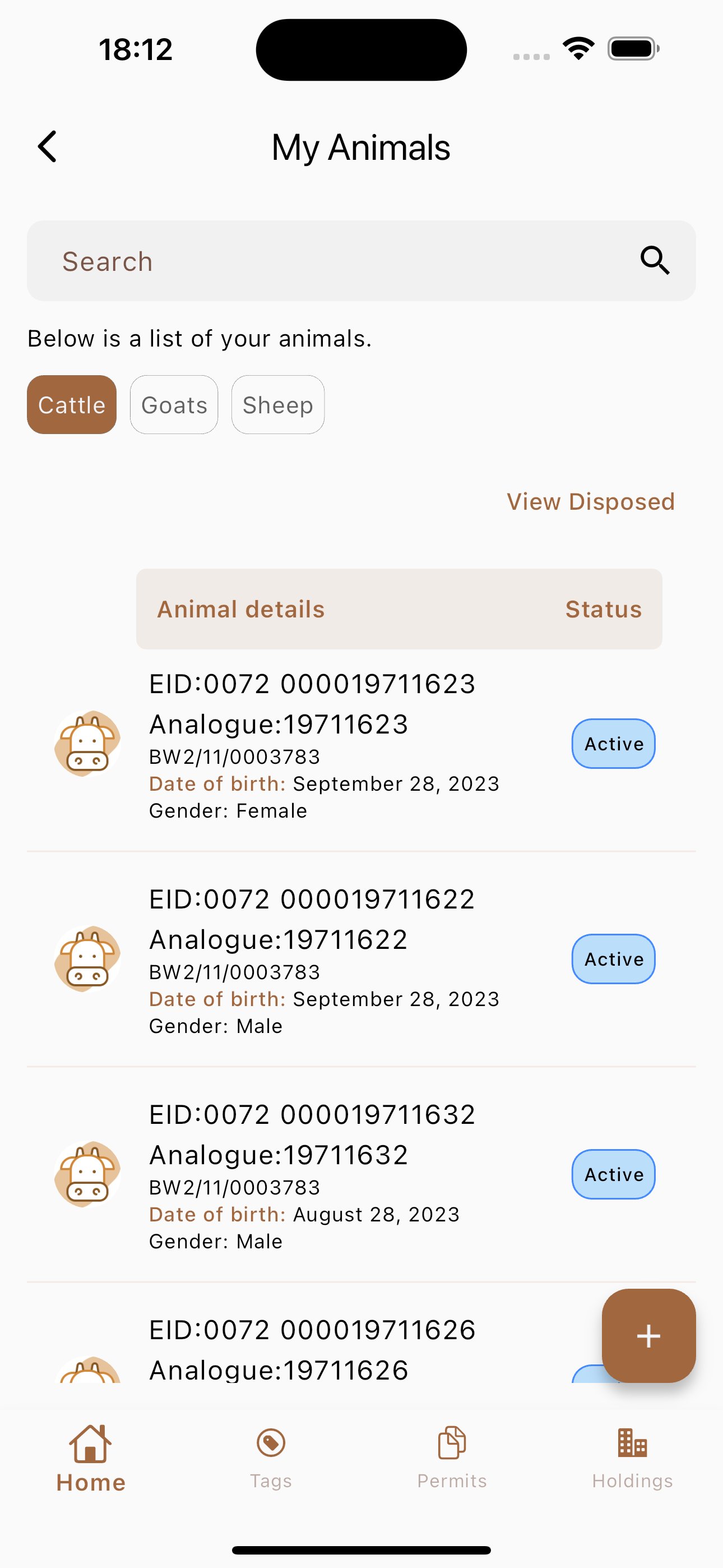
Task: Tap cow icon for animal 19711622
Action: [87, 959]
